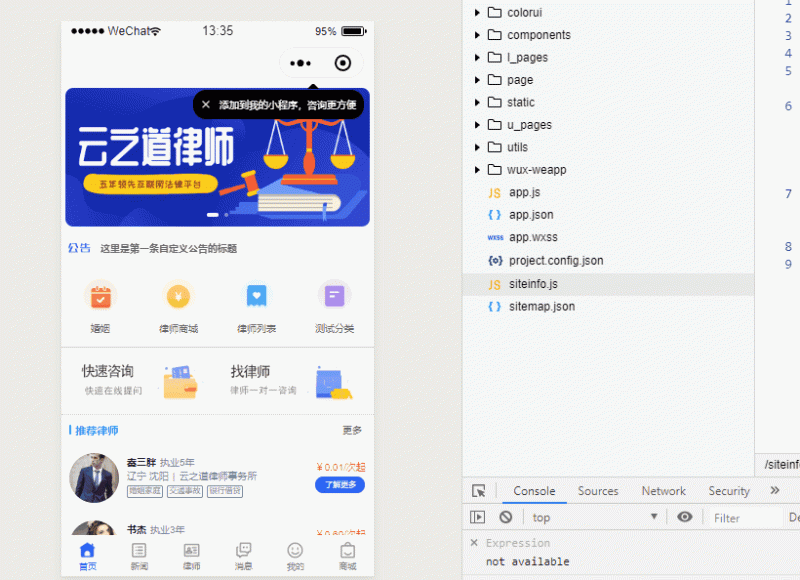Click the capsule exit circle icon
The image size is (800, 580).
[x=343, y=63]
